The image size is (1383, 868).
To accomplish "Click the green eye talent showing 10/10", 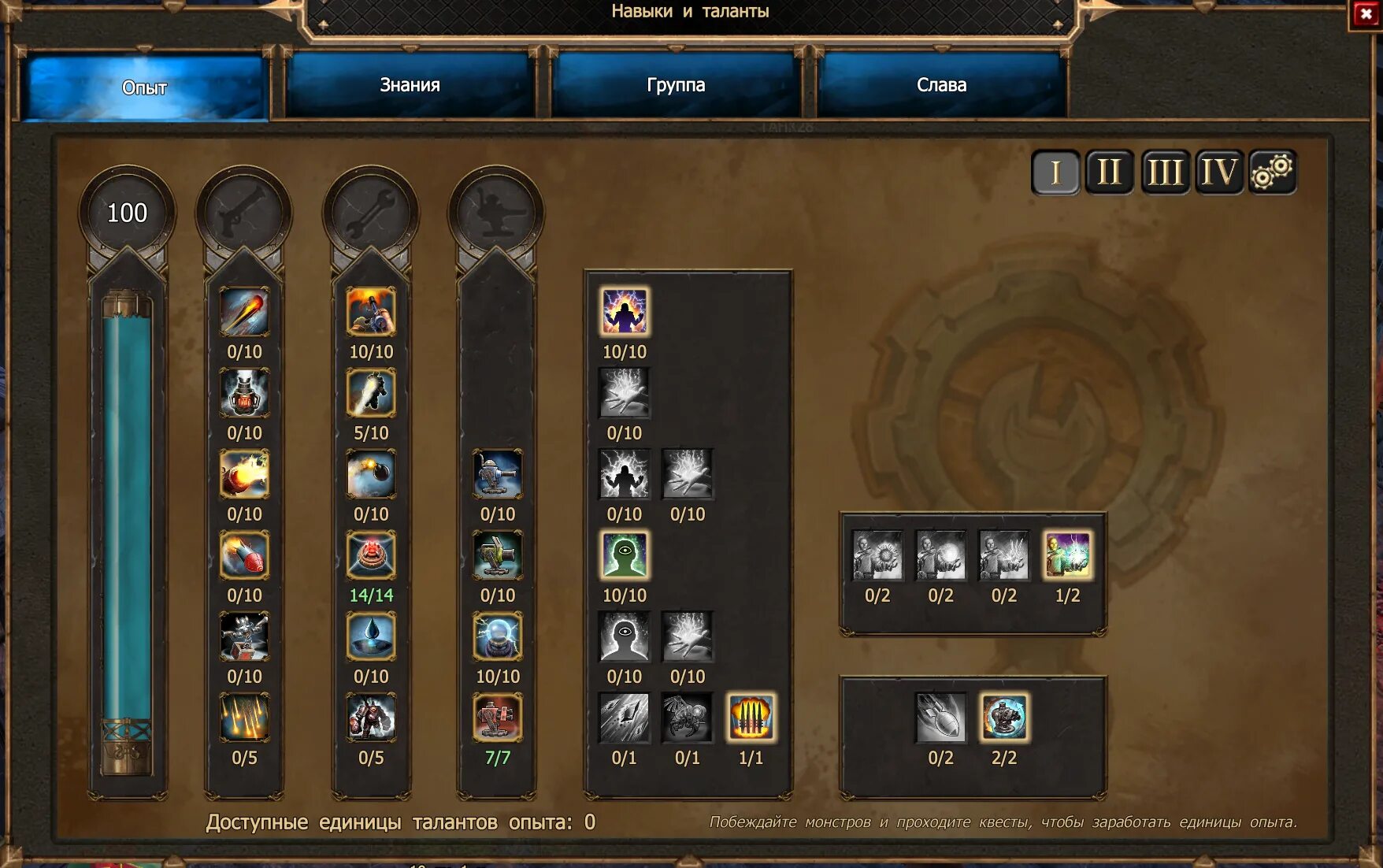I will (625, 555).
